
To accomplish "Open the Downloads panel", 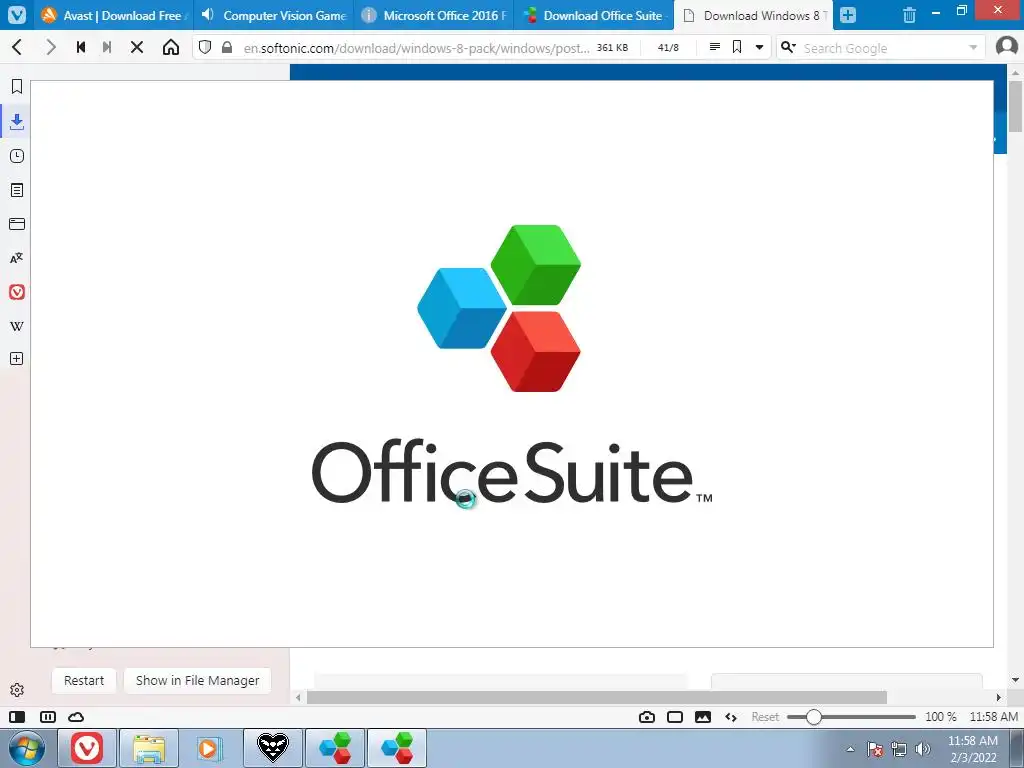I will [x=17, y=121].
